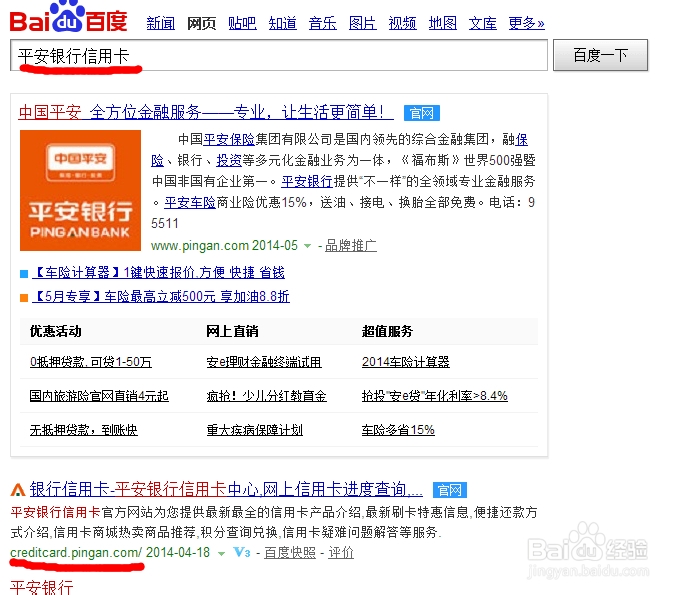Open 无抵押贷款,到账快 link

click(x=84, y=430)
